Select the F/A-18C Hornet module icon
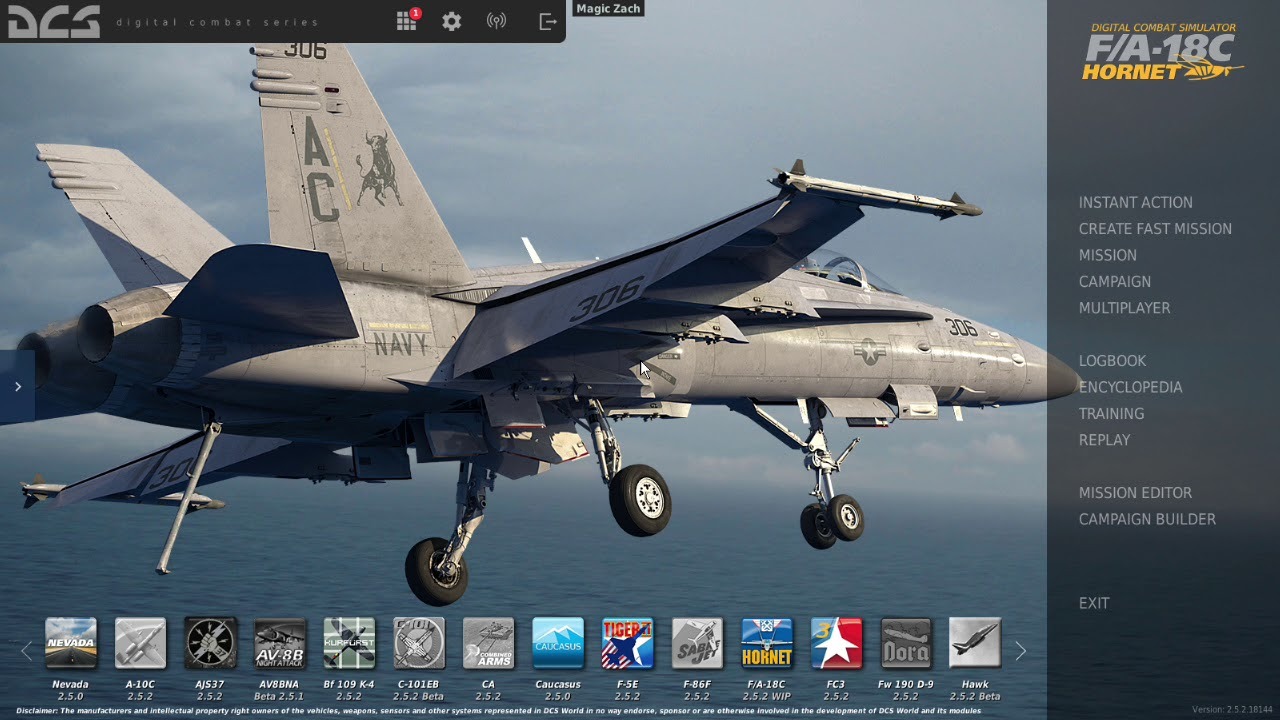1280x720 pixels. pos(767,643)
